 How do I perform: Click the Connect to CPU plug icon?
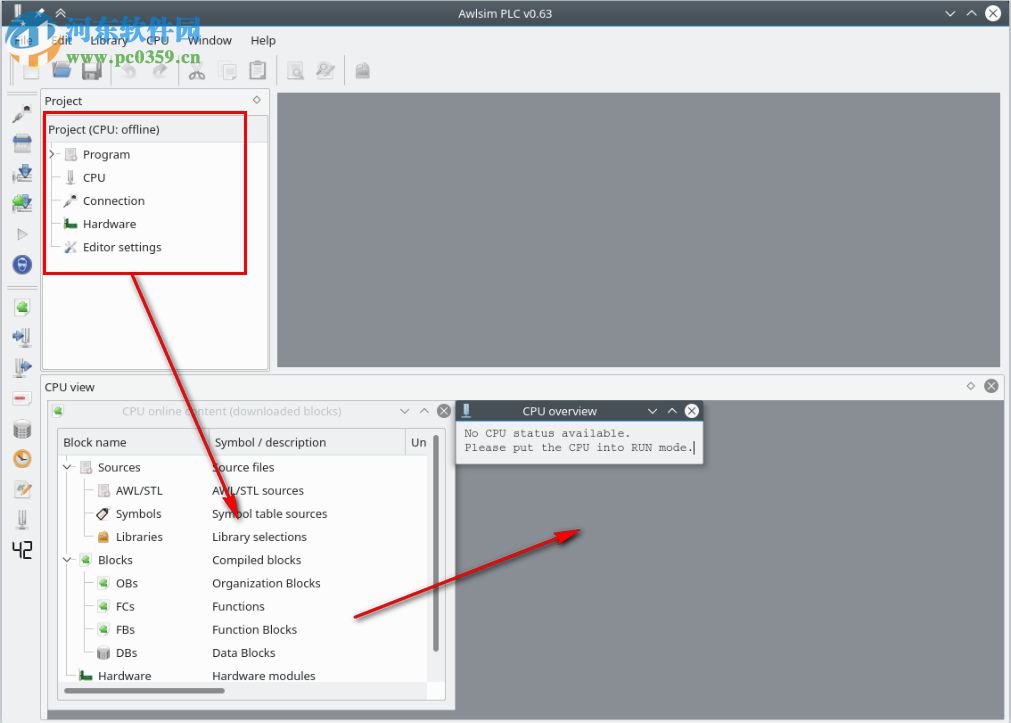click(22, 114)
